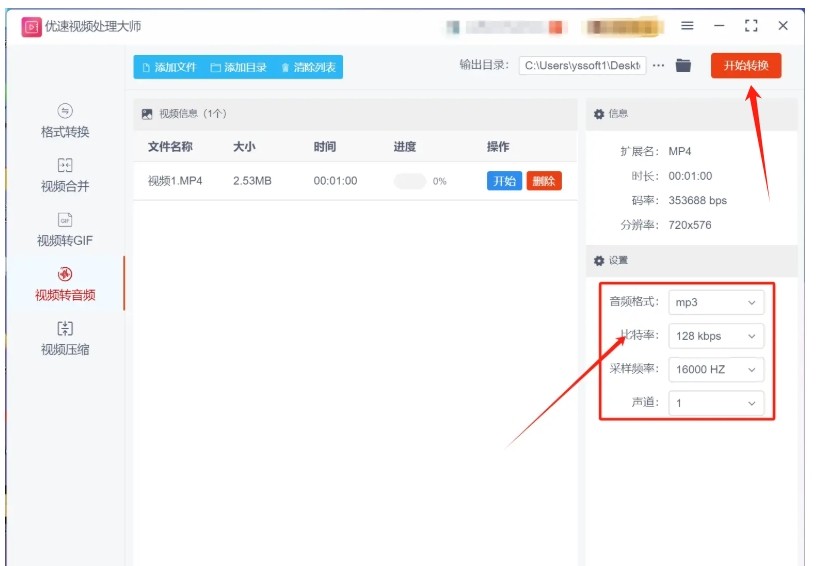Open the 比特率 128 kbps dropdown
This screenshot has height=566, width=821.
[x=716, y=336]
